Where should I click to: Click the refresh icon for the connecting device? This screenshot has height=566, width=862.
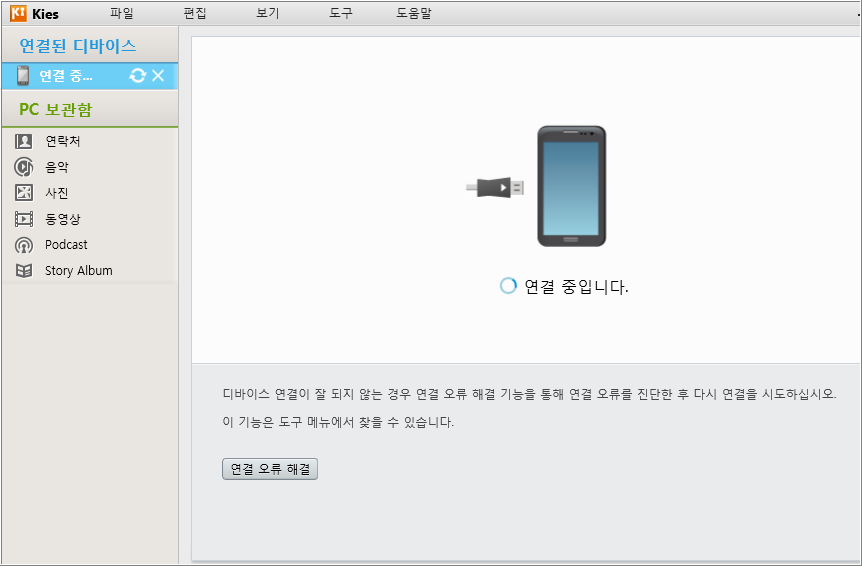137,76
